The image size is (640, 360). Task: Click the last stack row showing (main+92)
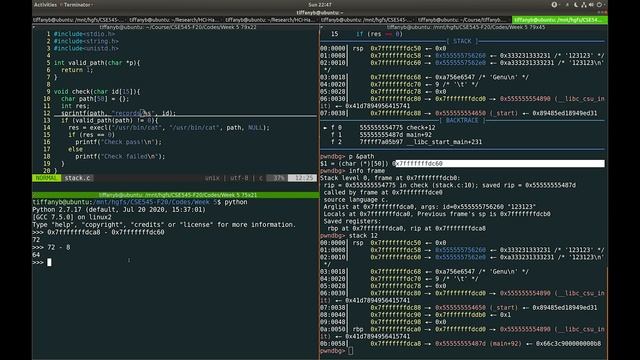point(461,344)
